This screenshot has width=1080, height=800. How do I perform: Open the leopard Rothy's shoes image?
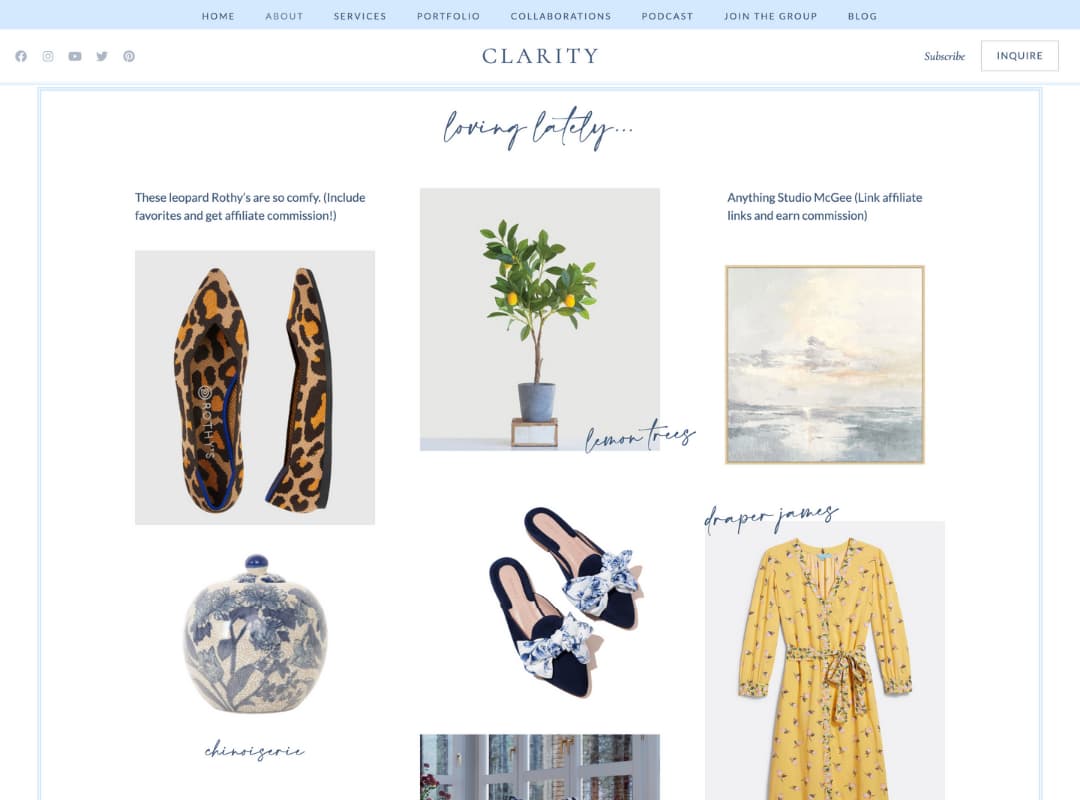point(255,387)
